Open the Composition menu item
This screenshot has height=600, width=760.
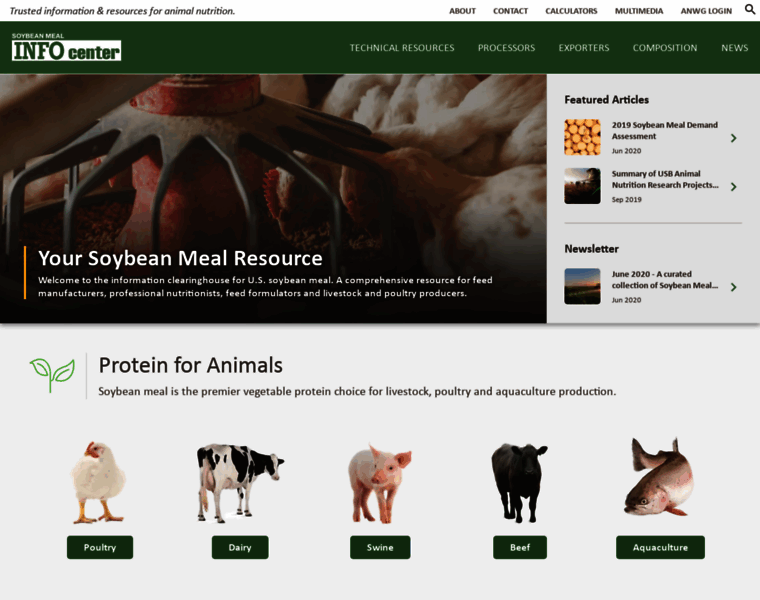665,48
